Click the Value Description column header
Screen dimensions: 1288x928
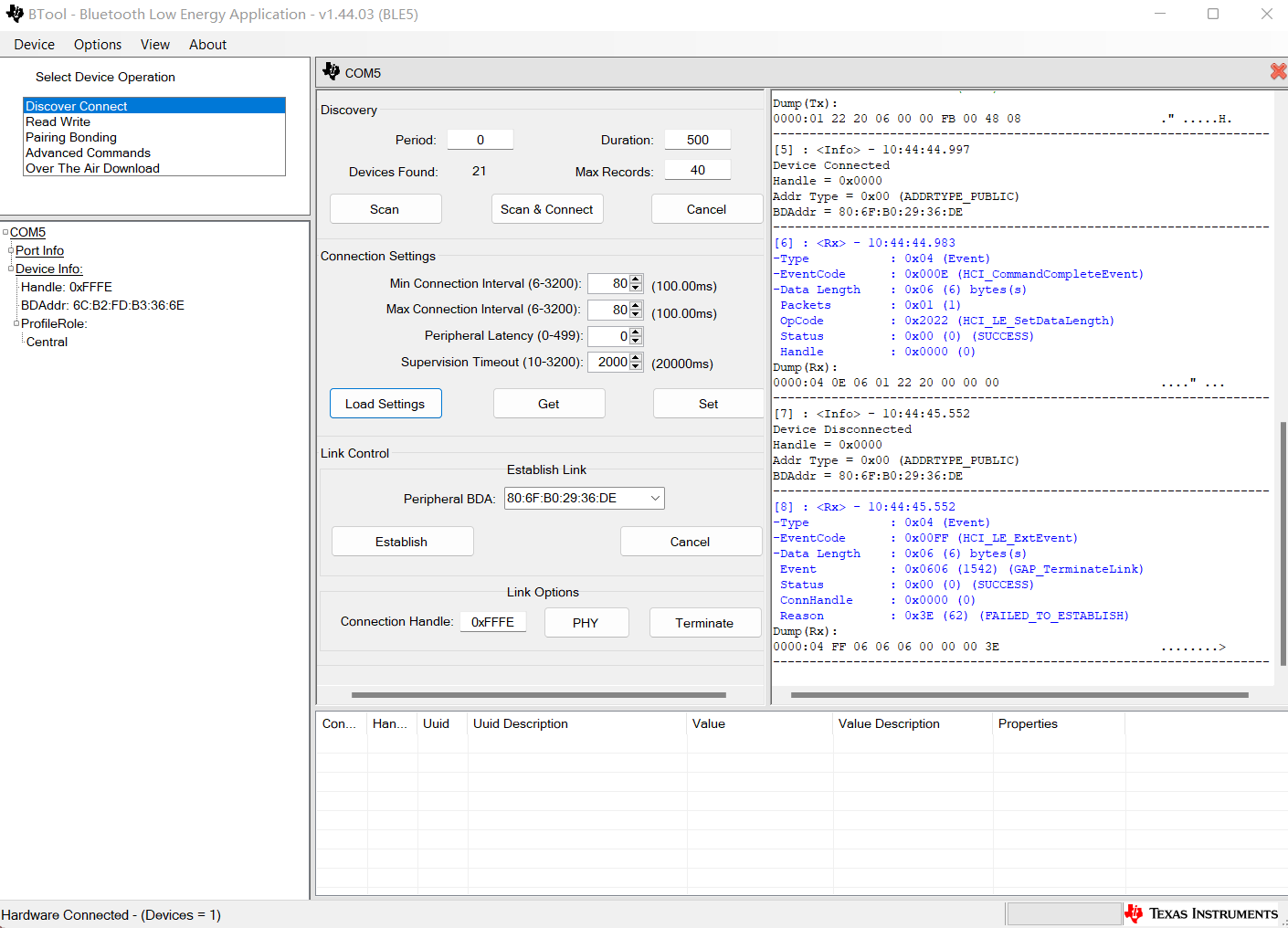coord(913,723)
